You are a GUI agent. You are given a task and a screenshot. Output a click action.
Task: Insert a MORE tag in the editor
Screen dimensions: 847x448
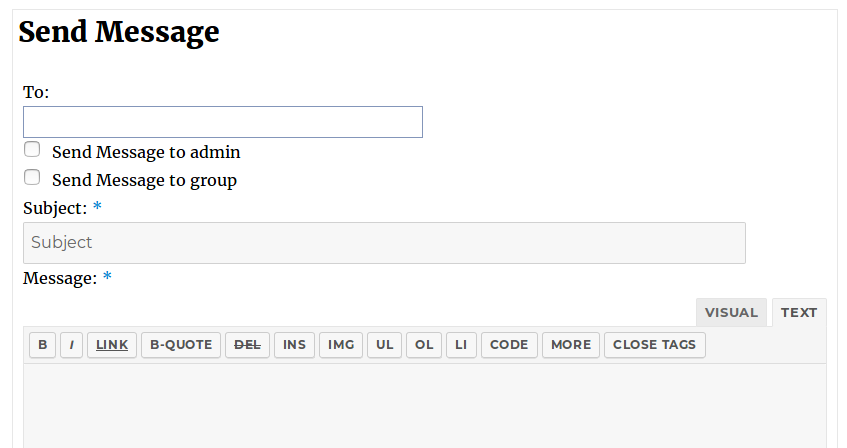tap(571, 345)
